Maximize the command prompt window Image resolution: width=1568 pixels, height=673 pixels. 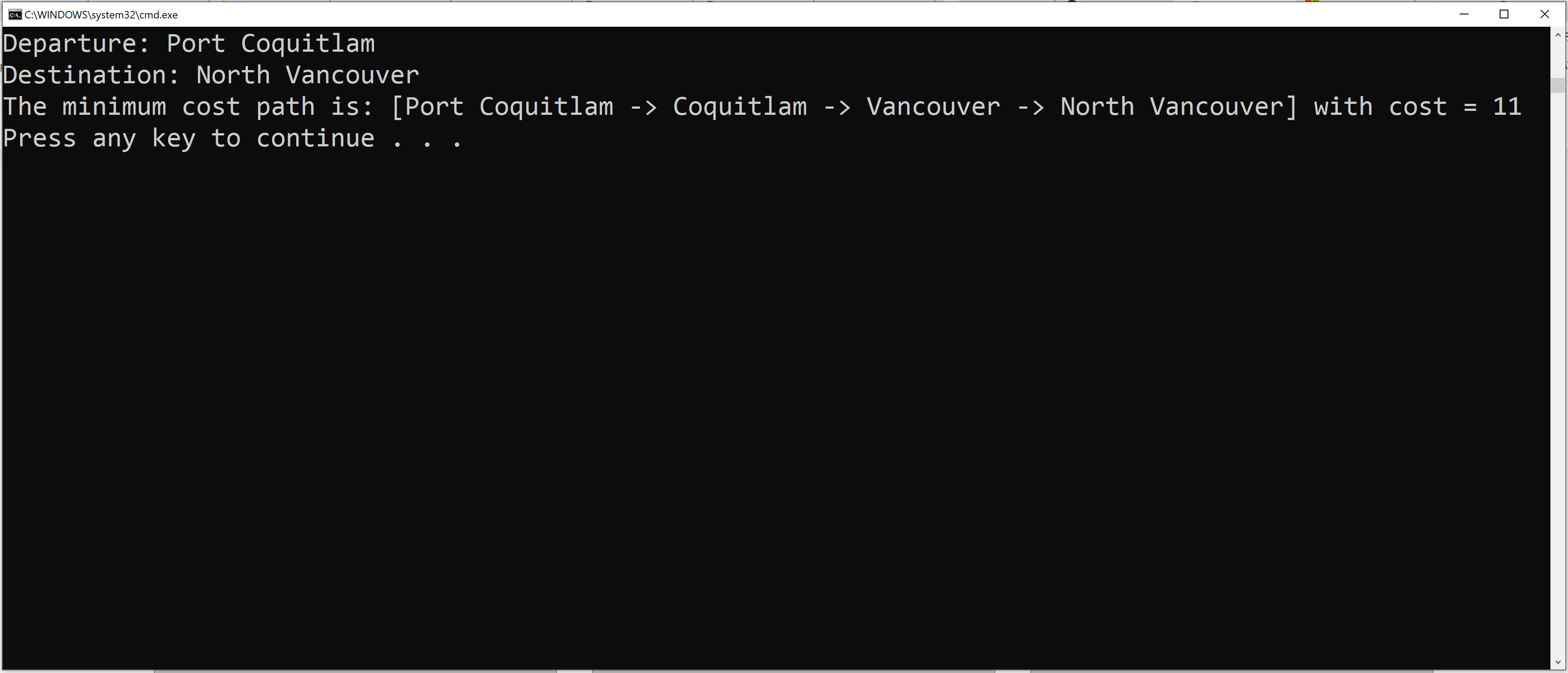[x=1504, y=14]
